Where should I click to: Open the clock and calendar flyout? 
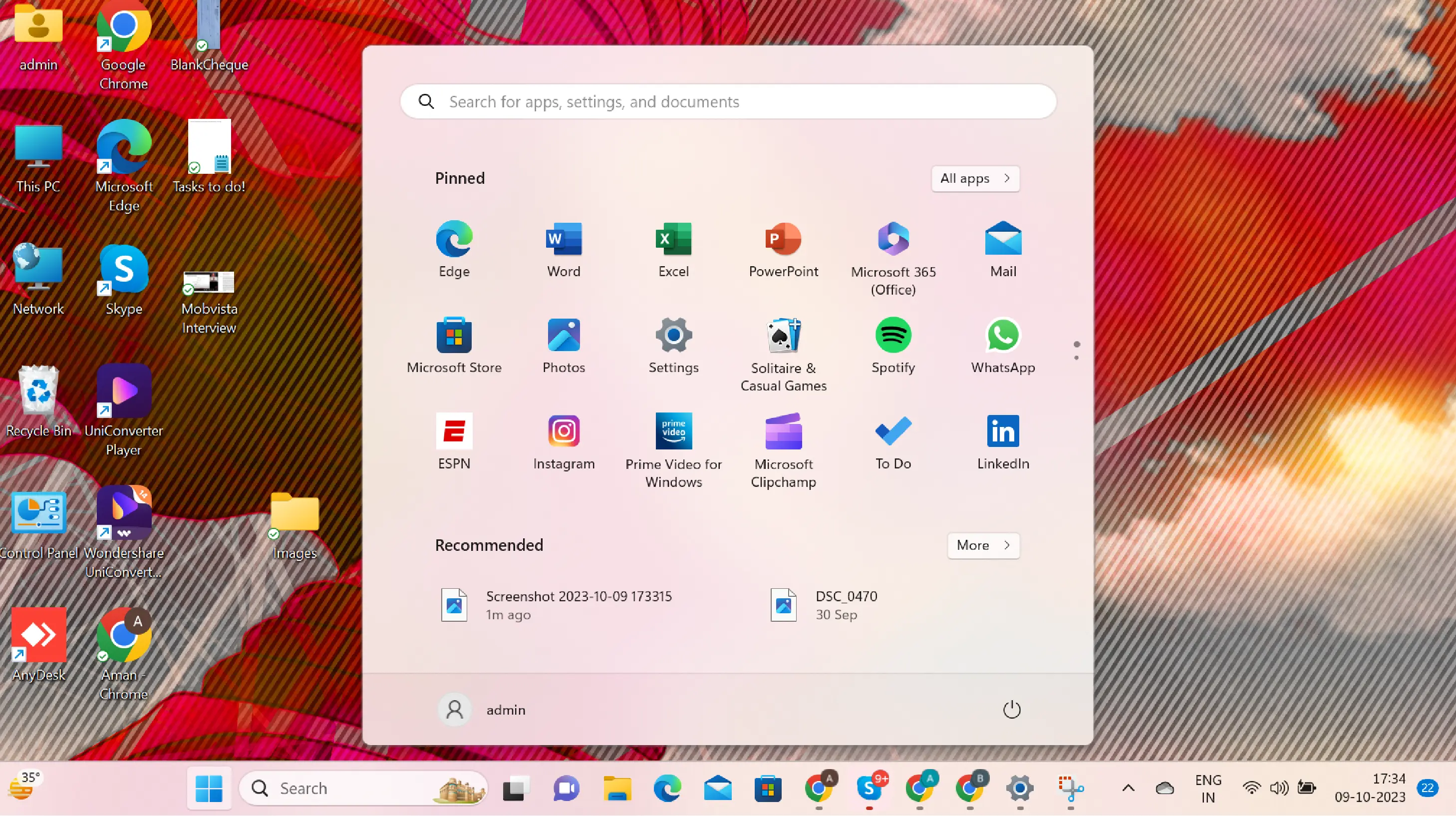pos(1370,788)
